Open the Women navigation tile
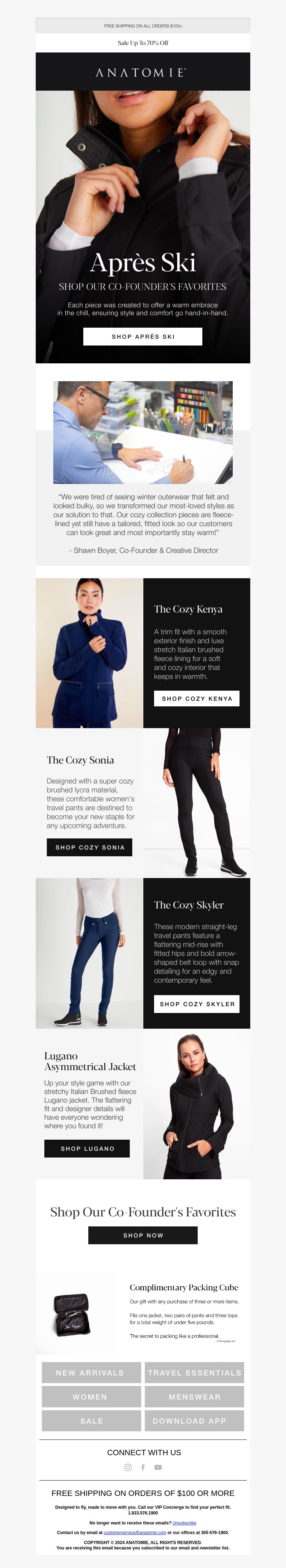This screenshot has height=1568, width=286. click(92, 1397)
